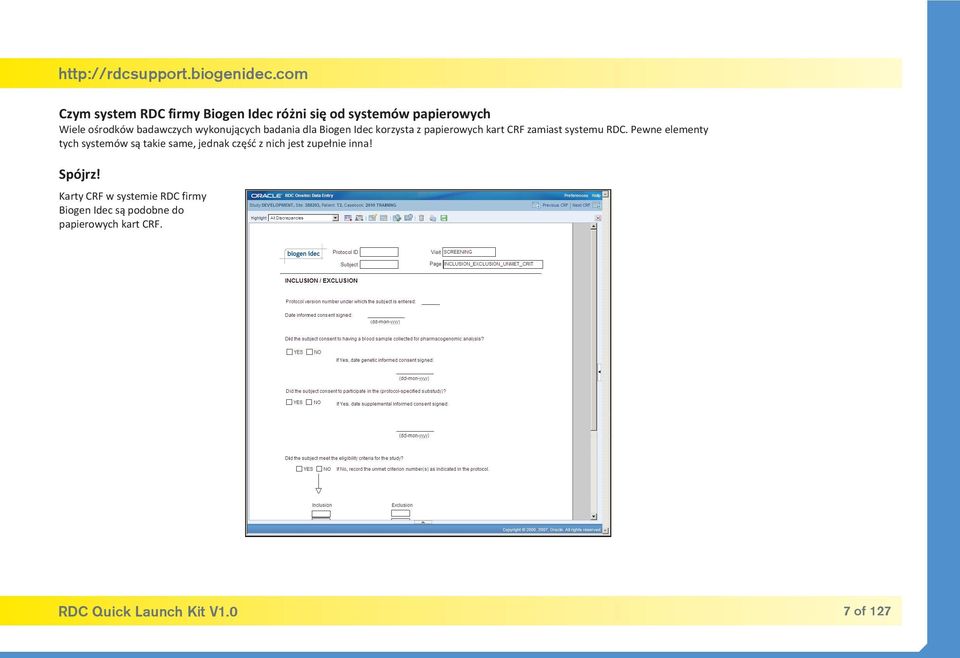Click the icon right of Next CRF

pos(596,206)
